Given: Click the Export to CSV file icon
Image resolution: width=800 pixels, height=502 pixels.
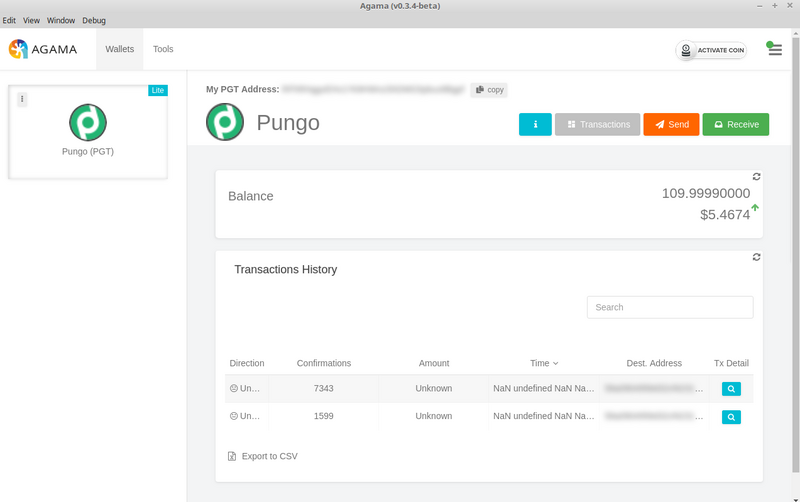Looking at the screenshot, I should pyautogui.click(x=232, y=456).
